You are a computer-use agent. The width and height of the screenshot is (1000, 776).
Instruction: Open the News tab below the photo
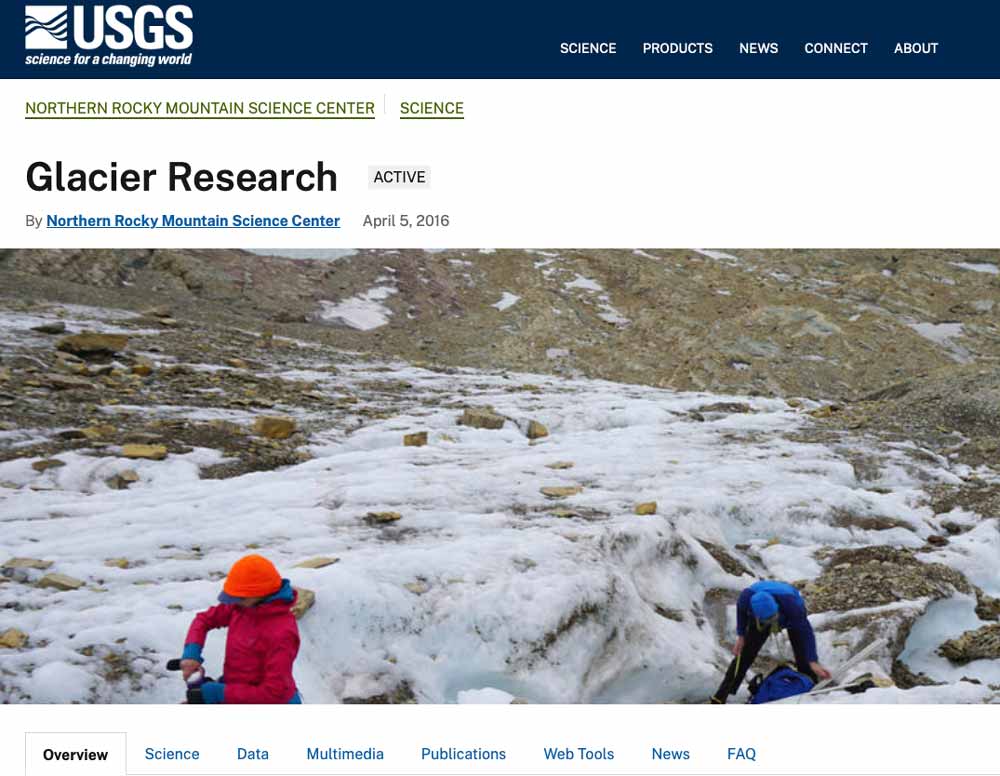pyautogui.click(x=670, y=754)
